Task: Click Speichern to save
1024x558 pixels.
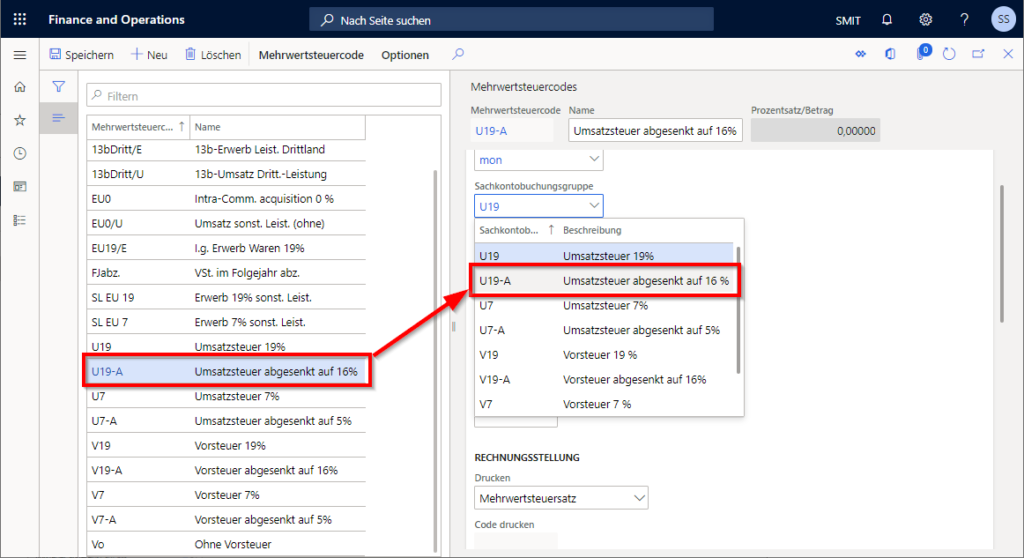Action: 82,55
